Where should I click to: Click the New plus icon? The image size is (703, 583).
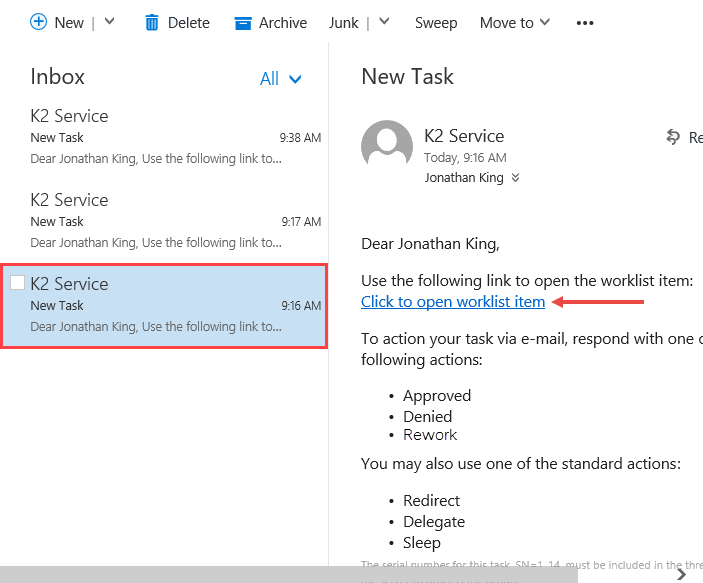(x=39, y=22)
